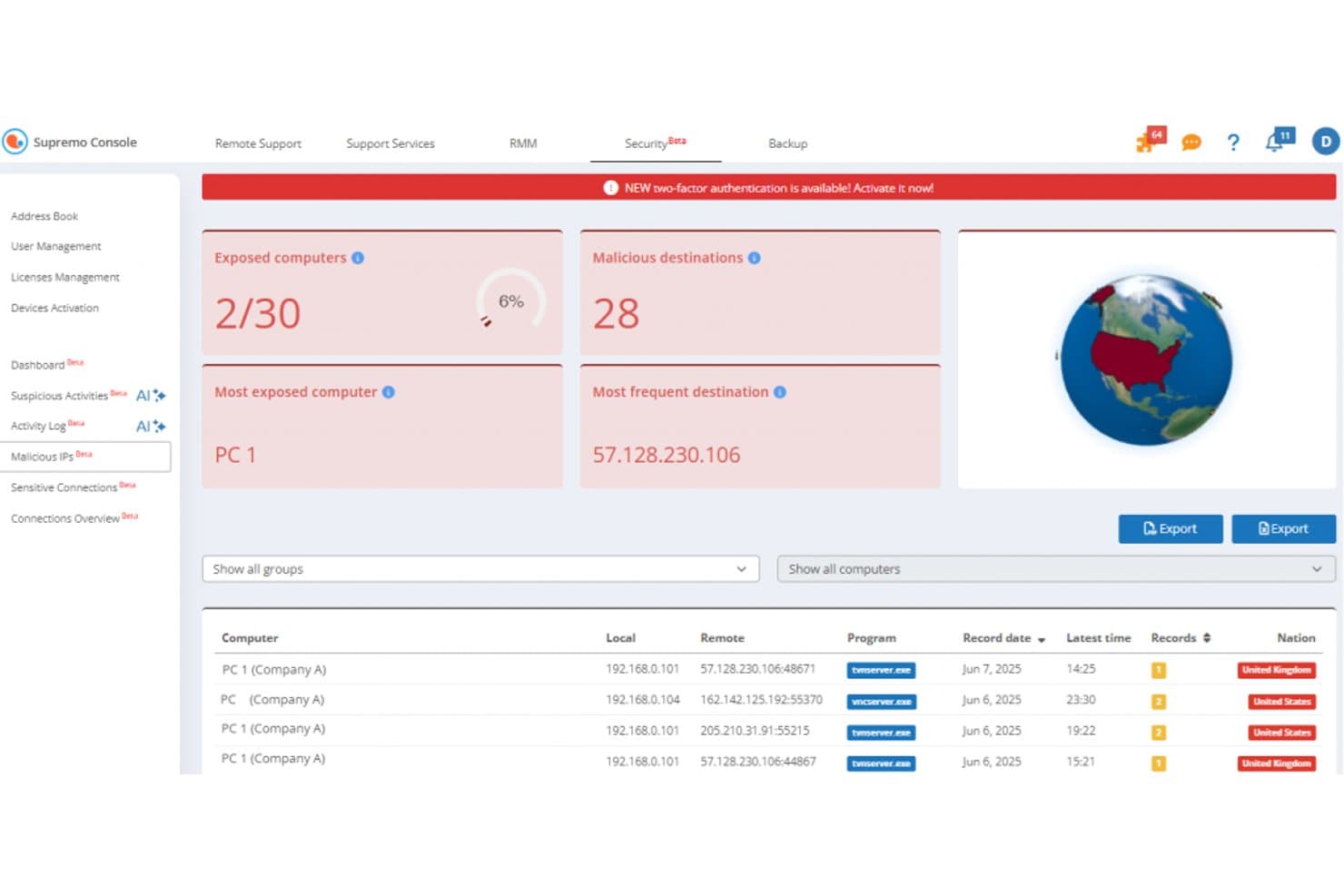Switch to the Remote Support tab
Screen dimensions: 1344x896
click(258, 143)
